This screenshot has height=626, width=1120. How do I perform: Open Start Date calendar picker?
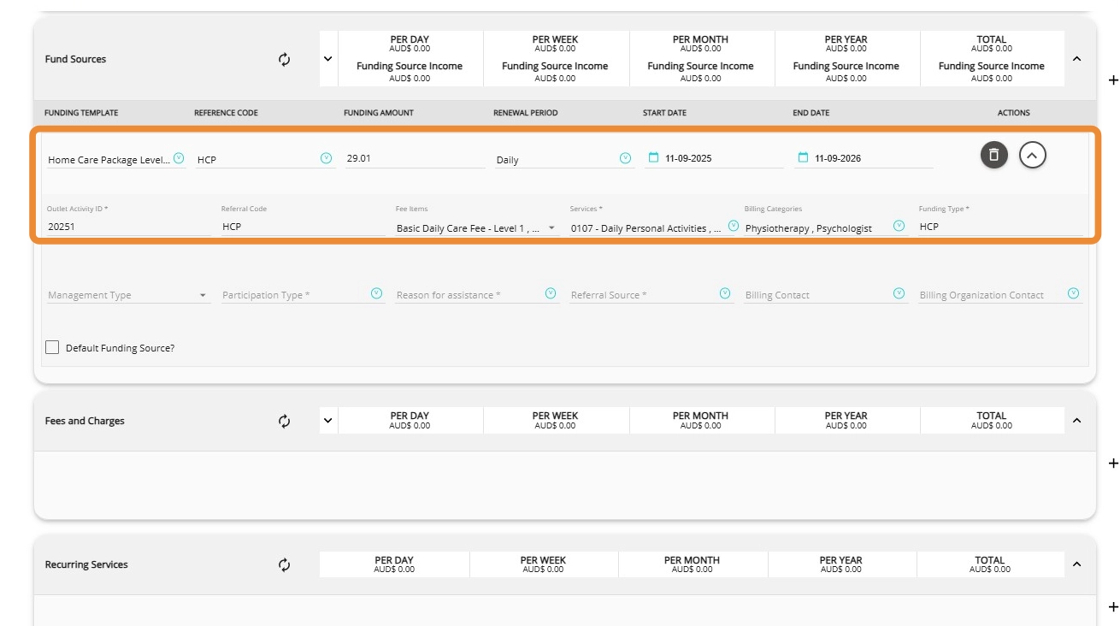click(654, 158)
